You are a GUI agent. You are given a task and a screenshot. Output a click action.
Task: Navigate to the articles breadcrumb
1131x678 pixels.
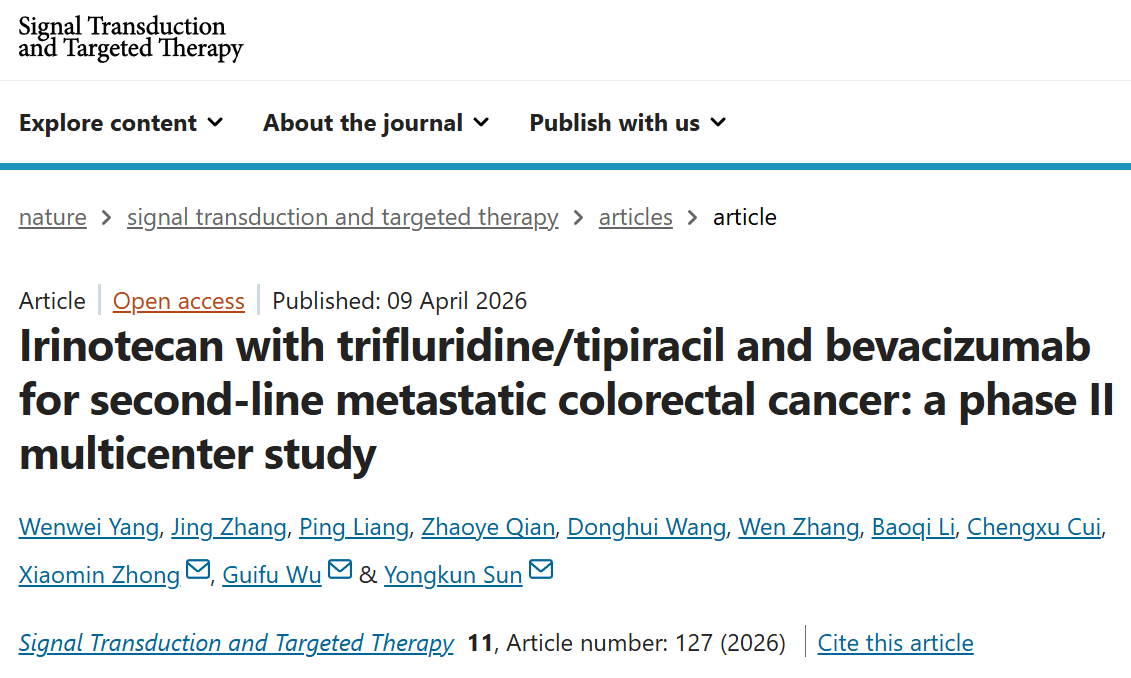coord(635,217)
